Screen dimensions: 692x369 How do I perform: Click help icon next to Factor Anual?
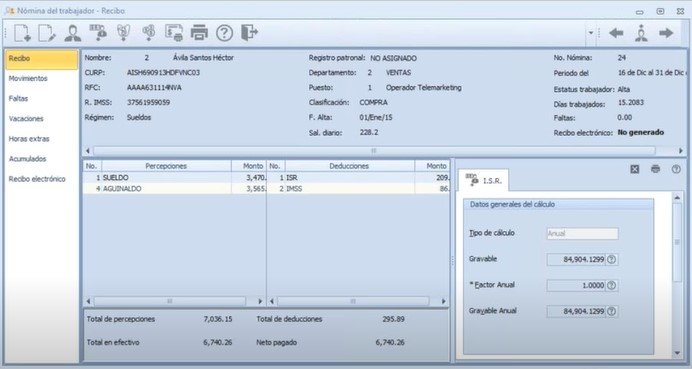611,286
